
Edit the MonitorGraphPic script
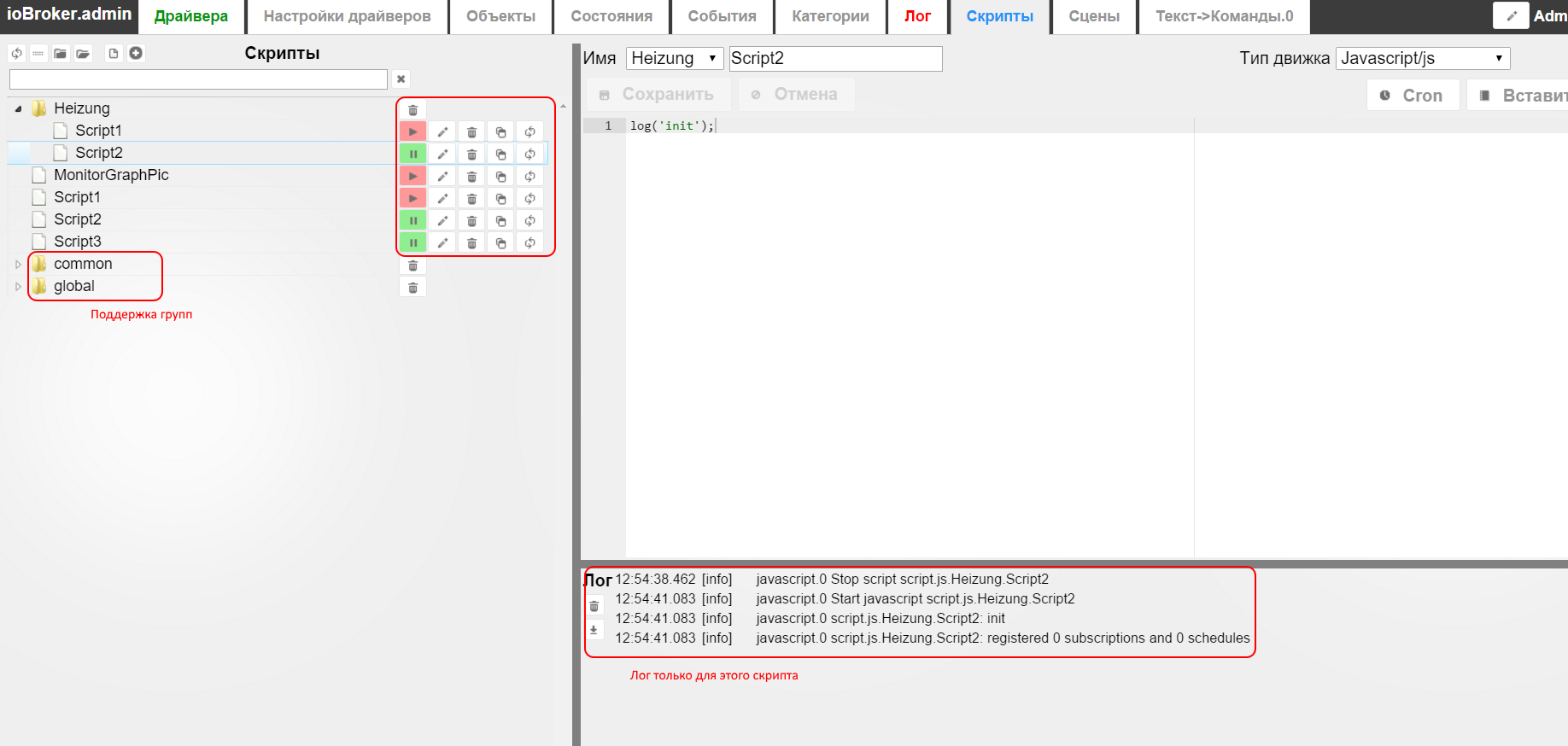(x=442, y=177)
